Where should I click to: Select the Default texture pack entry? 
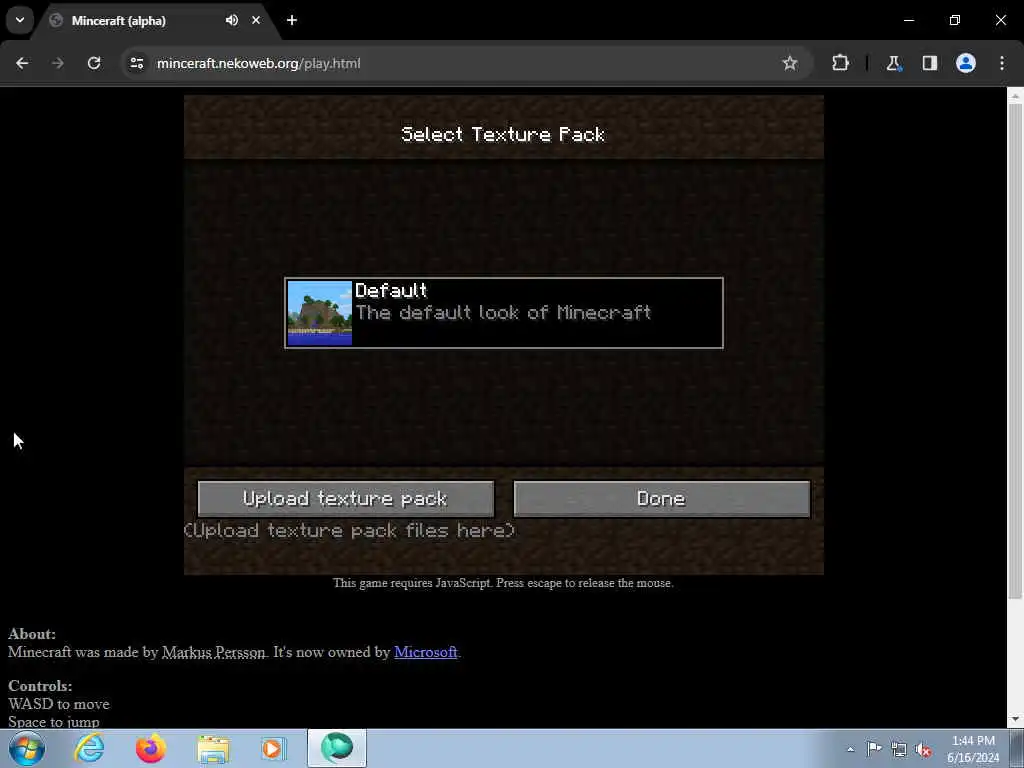pyautogui.click(x=504, y=313)
